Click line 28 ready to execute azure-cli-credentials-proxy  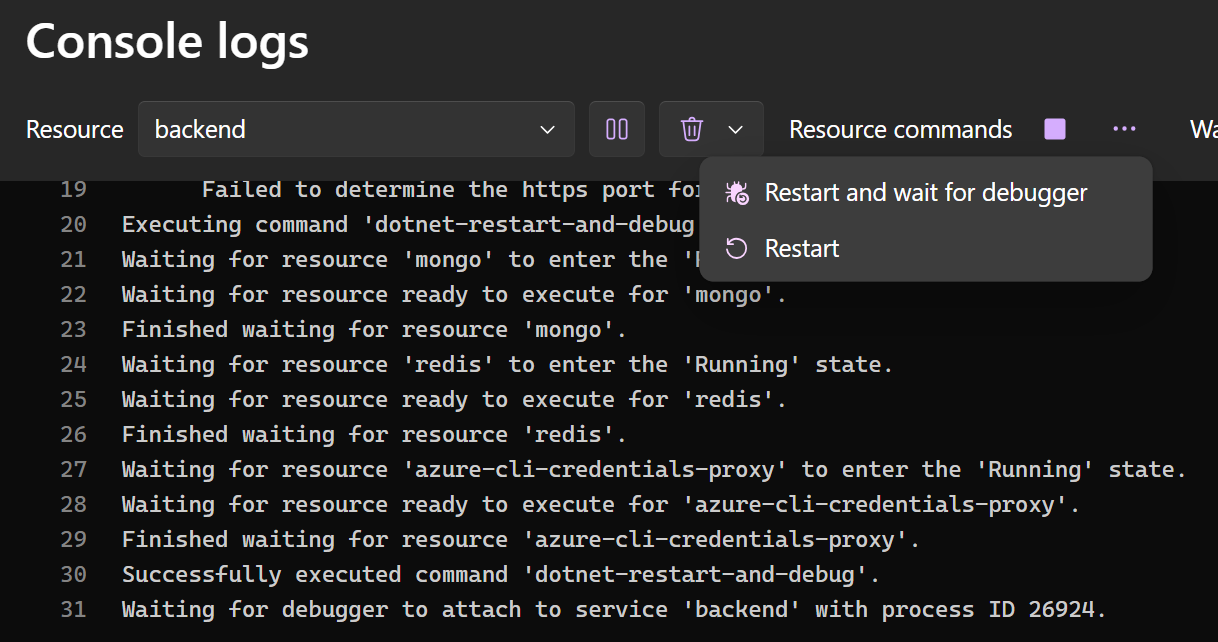pos(601,504)
